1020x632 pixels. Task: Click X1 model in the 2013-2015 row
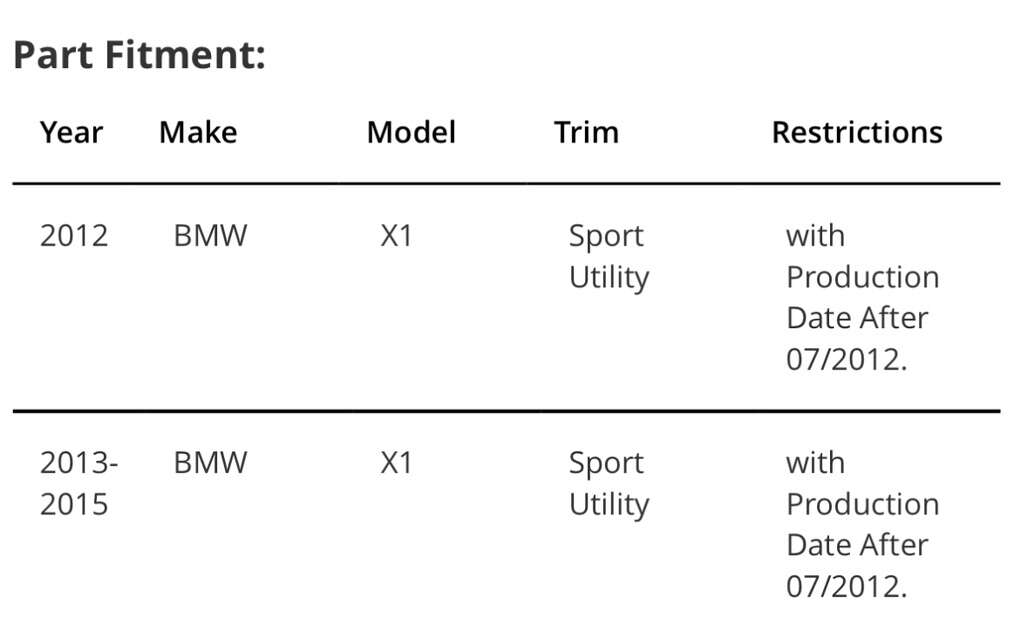click(397, 463)
